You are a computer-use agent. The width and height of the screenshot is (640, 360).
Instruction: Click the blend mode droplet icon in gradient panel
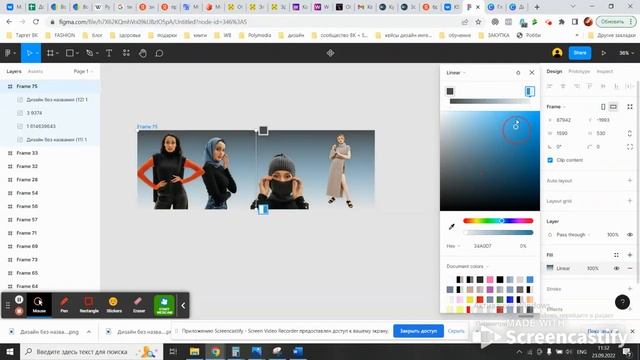(x=518, y=73)
